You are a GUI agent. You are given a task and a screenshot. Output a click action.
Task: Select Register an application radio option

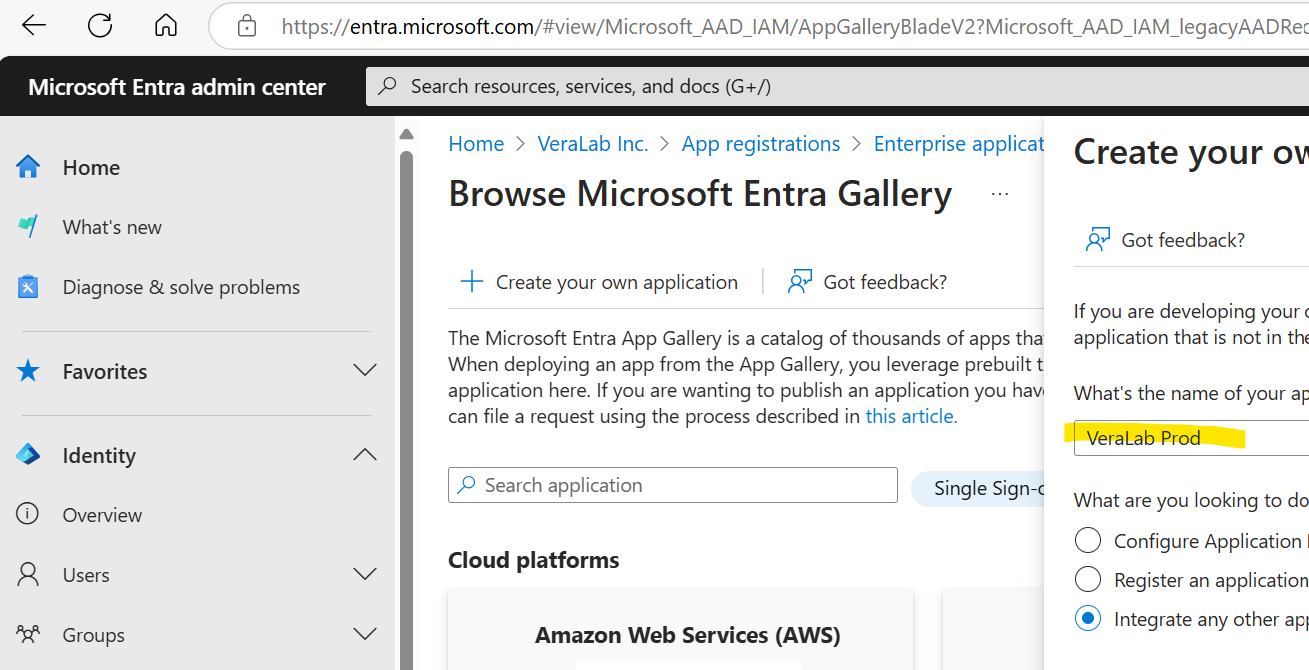pos(1087,580)
